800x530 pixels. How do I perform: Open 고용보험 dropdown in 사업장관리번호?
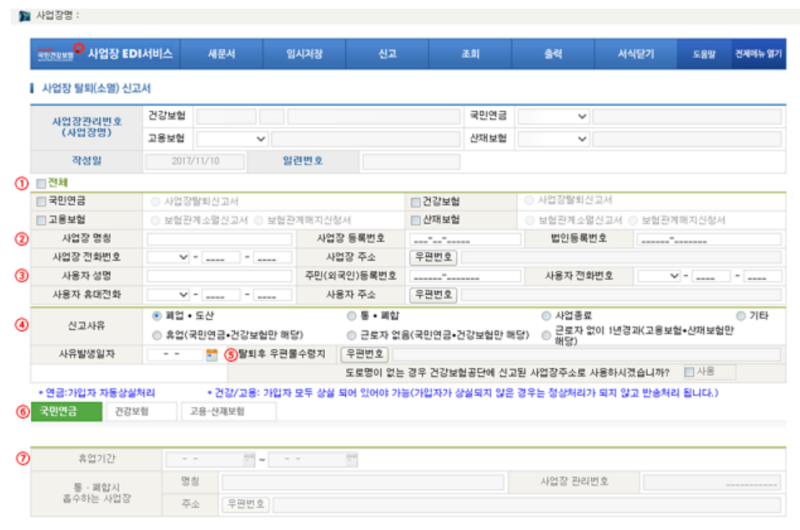(x=233, y=139)
